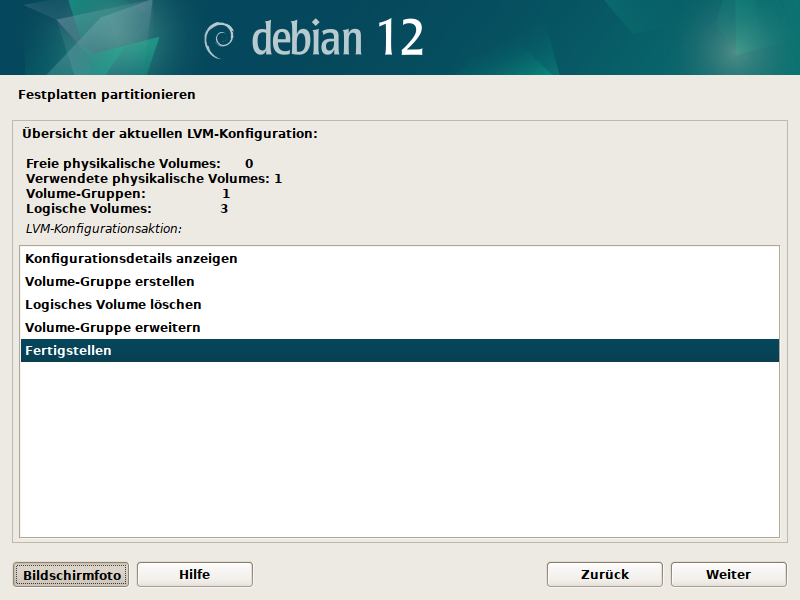Select "Volume-Gruppe erstellen" option

tap(110, 282)
